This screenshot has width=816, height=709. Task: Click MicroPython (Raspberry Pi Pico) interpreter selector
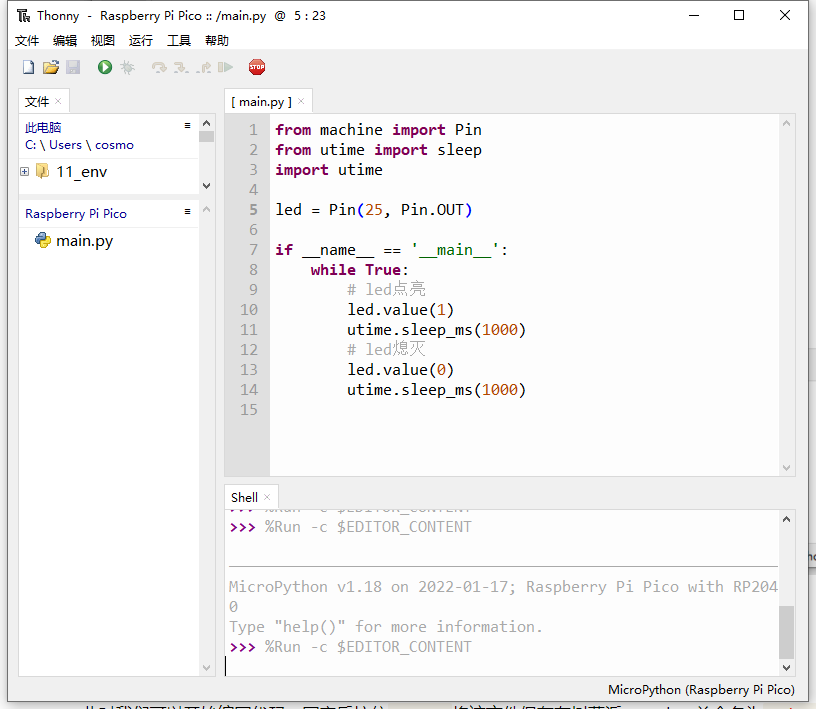pyautogui.click(x=701, y=689)
